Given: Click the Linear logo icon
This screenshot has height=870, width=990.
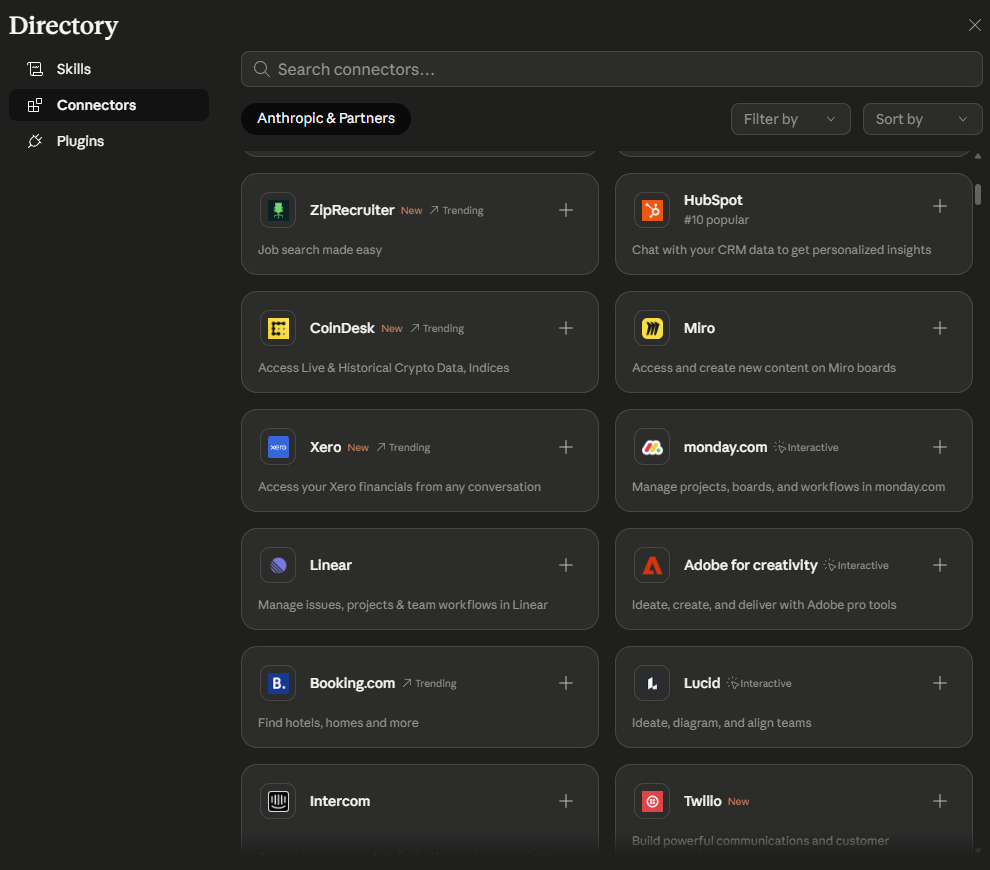Looking at the screenshot, I should [x=278, y=565].
